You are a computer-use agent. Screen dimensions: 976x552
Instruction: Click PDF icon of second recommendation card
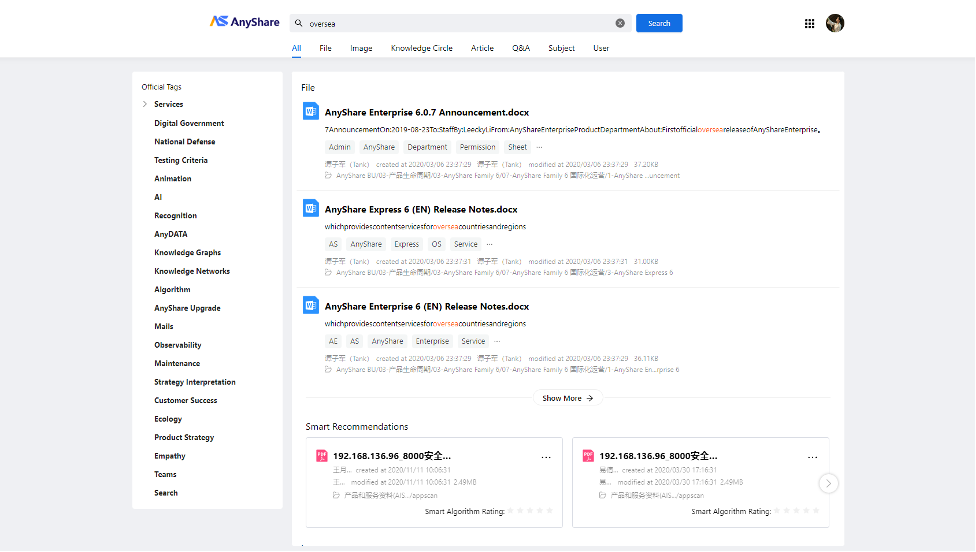click(588, 456)
